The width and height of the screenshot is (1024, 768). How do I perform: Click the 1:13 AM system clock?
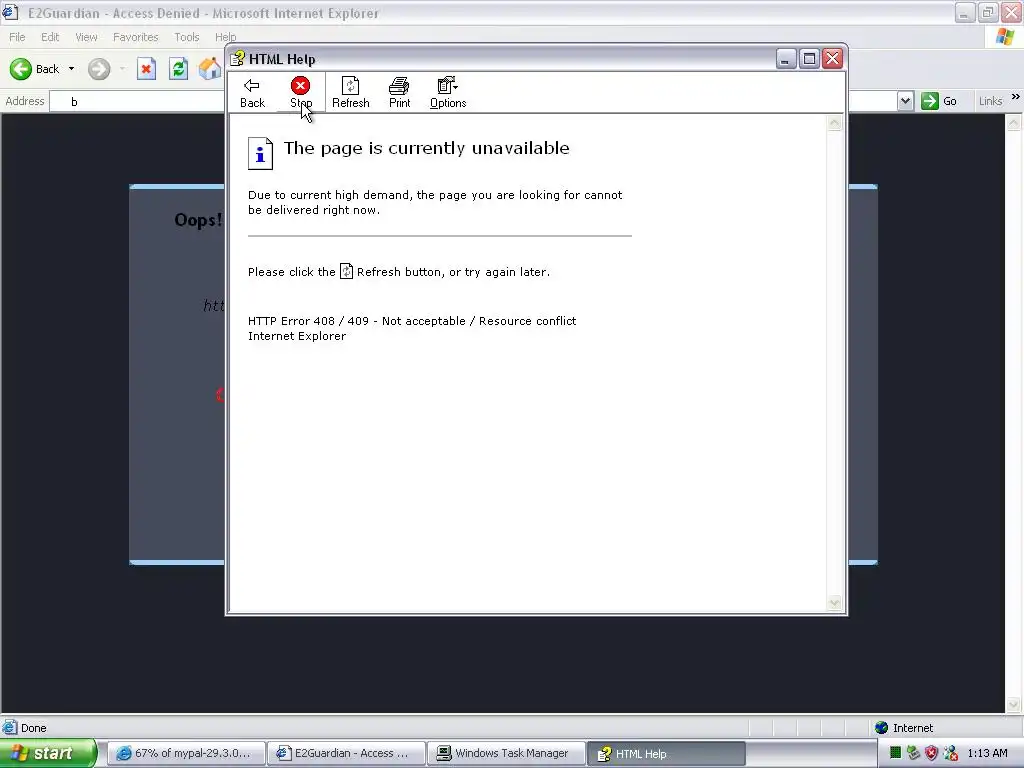(987, 753)
